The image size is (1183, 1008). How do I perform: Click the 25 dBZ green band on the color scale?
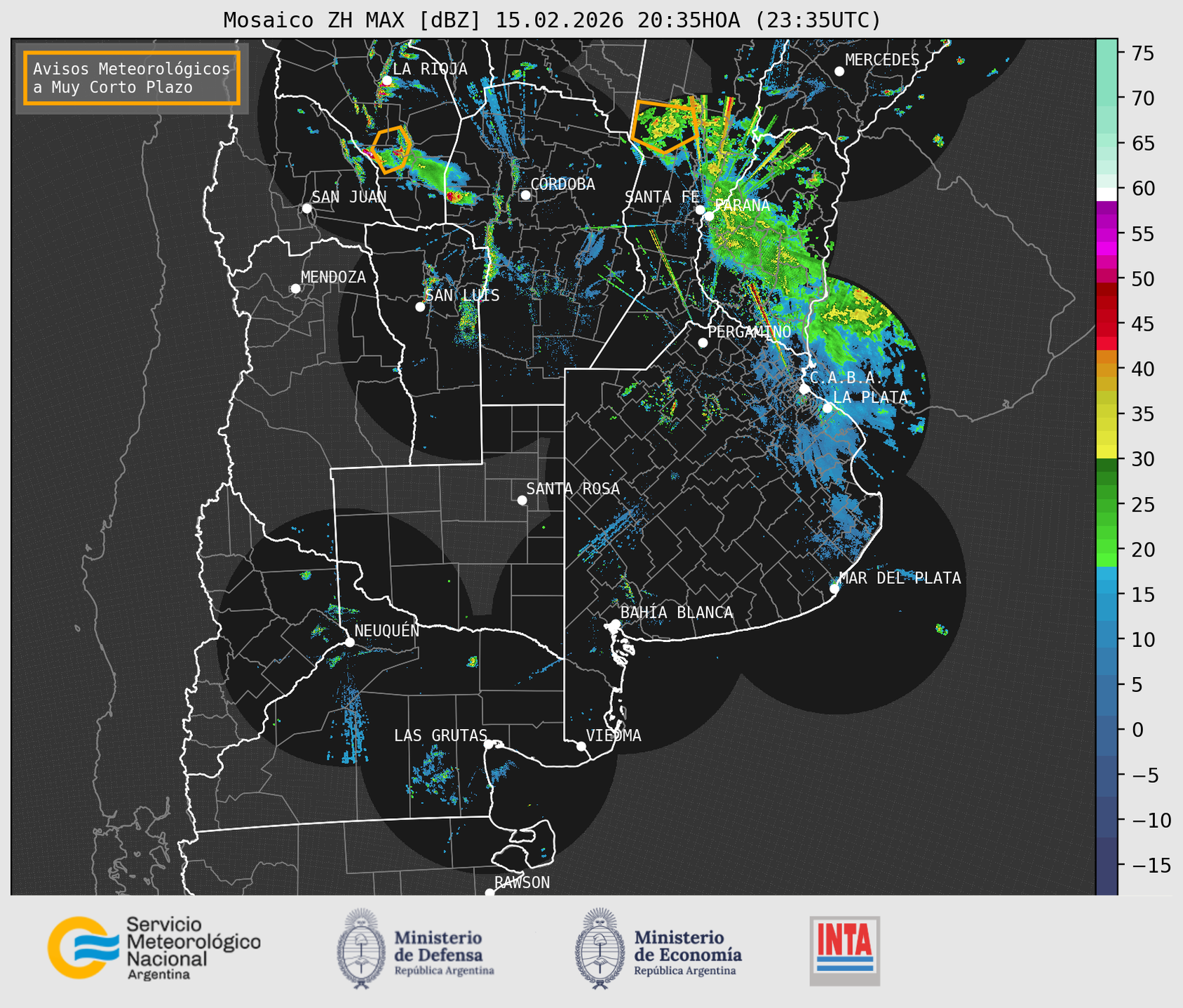click(1107, 504)
